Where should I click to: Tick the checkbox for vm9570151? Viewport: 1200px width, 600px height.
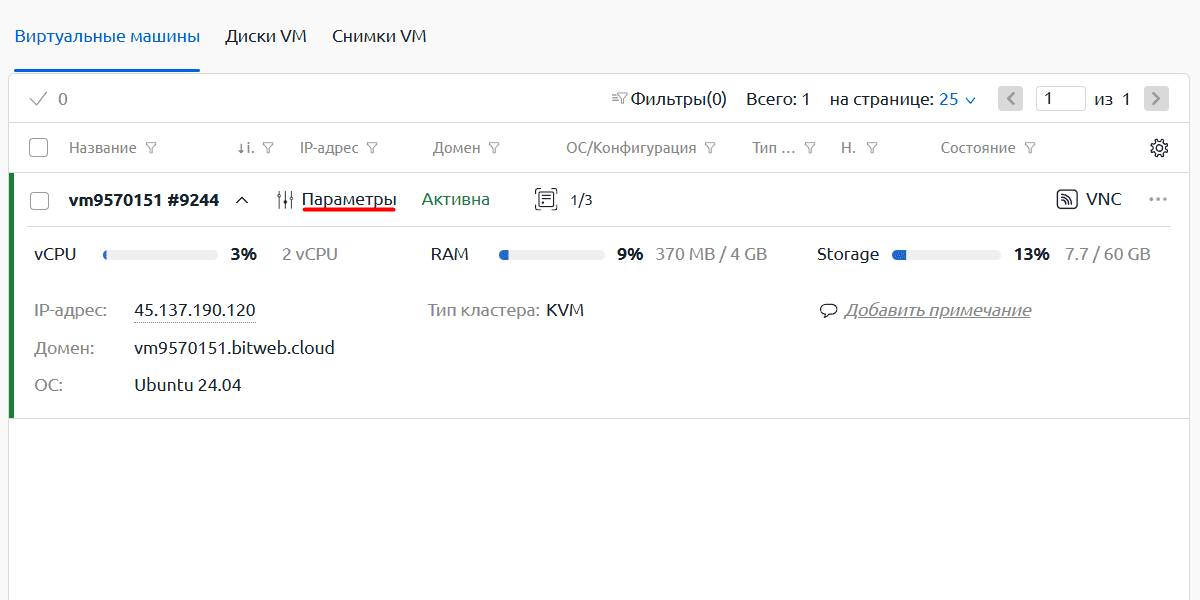[39, 200]
